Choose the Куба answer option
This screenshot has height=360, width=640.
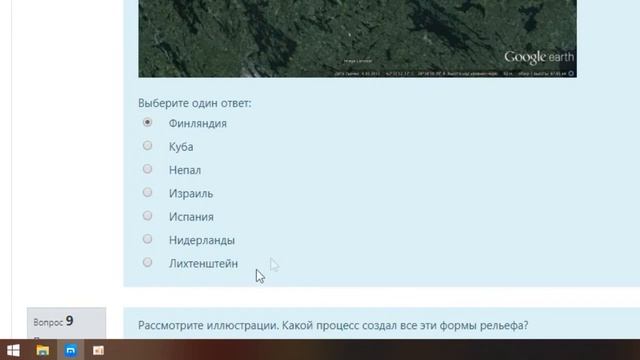(x=147, y=146)
